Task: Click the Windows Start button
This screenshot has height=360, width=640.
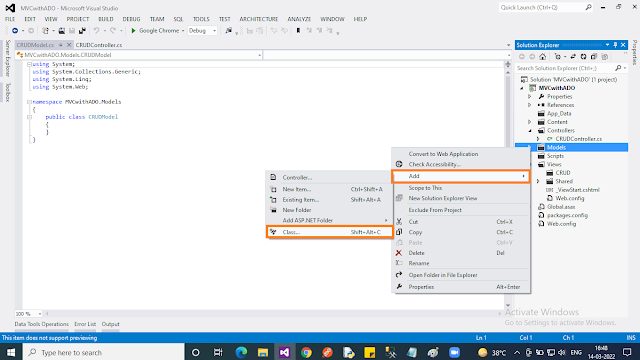Action: [x=11, y=352]
